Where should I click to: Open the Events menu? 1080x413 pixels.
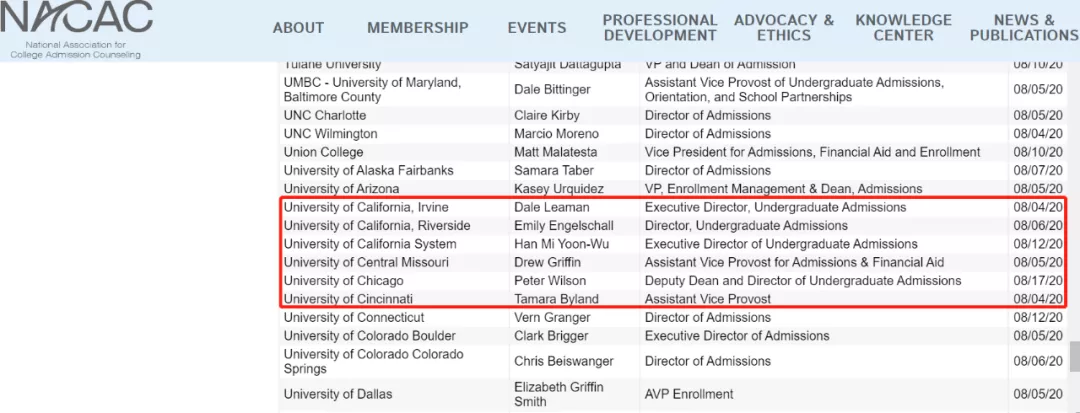(536, 28)
